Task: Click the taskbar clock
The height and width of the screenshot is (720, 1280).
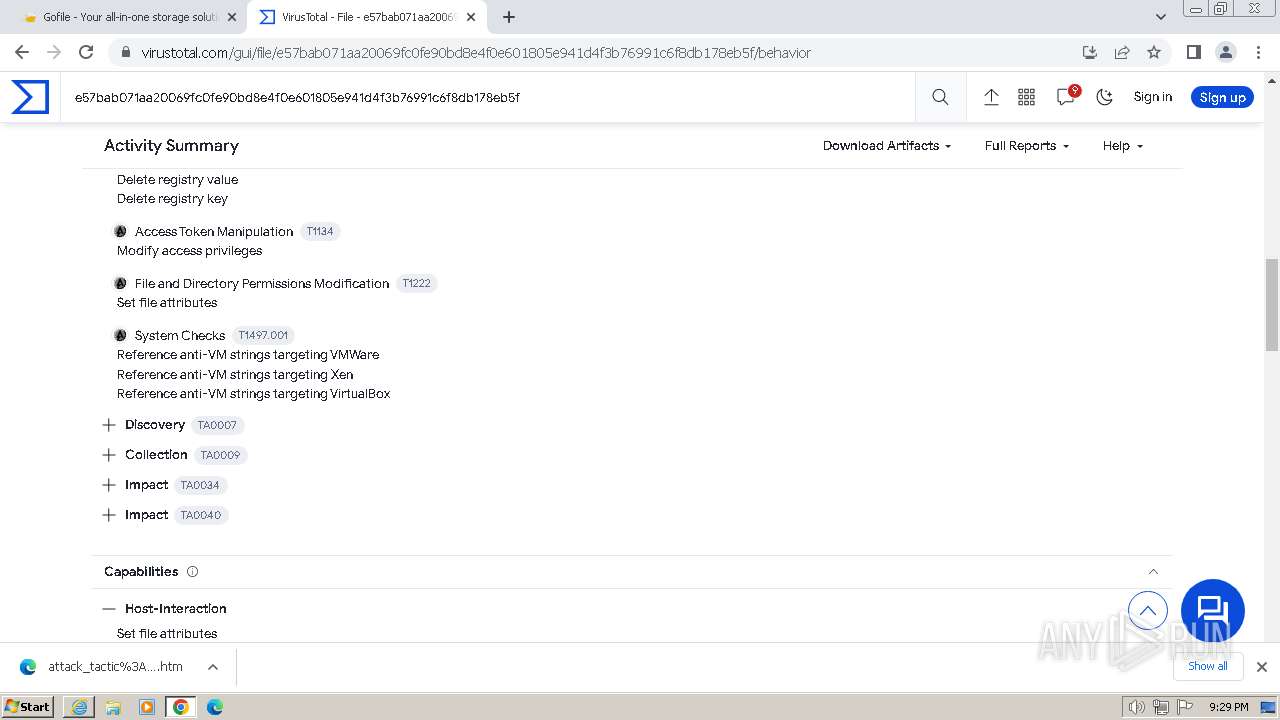Action: click(x=1228, y=707)
